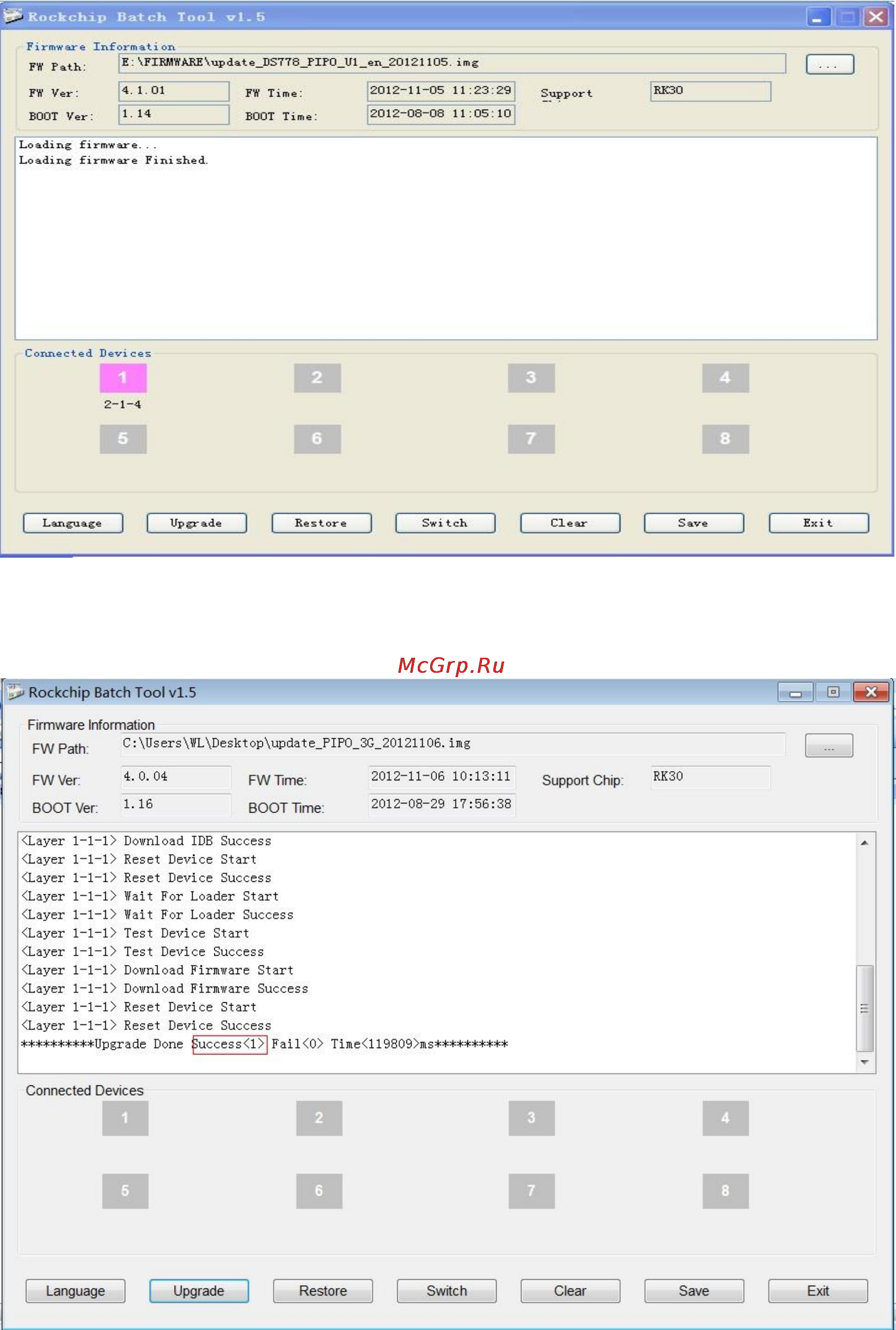
Task: Click Restore button in lower window
Action: point(323,1291)
